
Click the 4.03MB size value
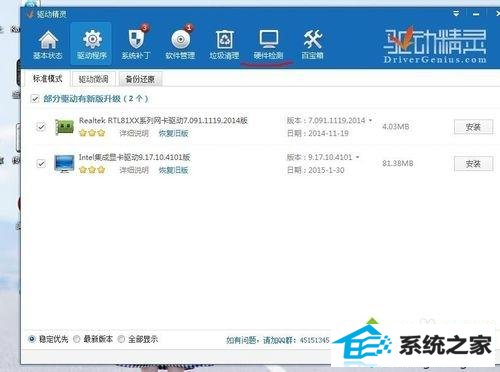coord(396,127)
